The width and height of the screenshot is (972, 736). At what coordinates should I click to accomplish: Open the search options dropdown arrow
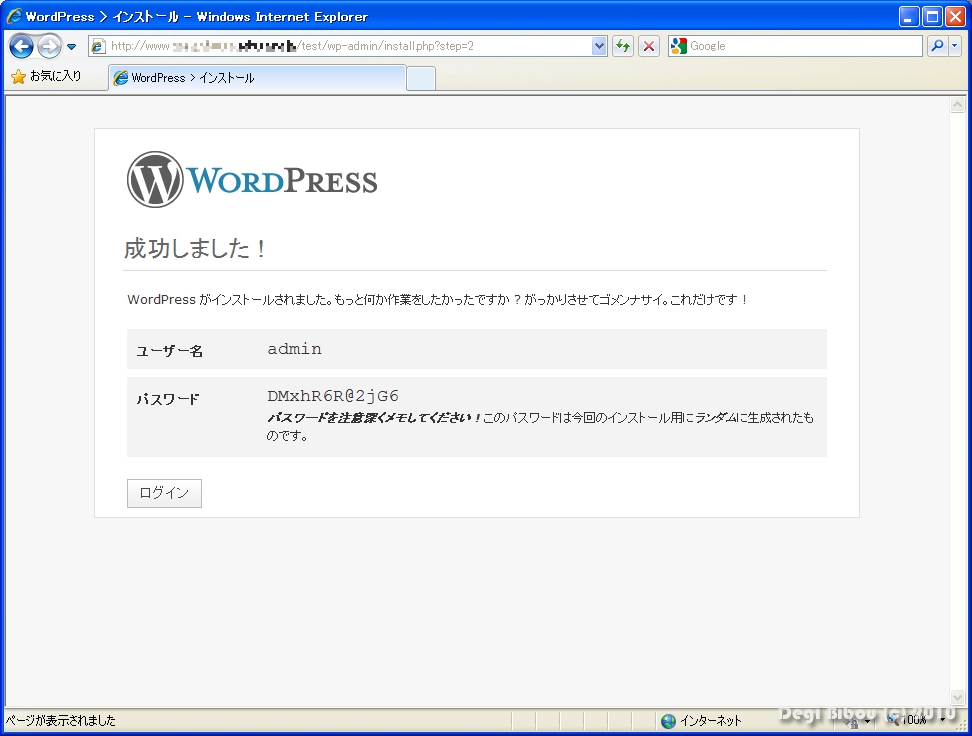tap(954, 46)
